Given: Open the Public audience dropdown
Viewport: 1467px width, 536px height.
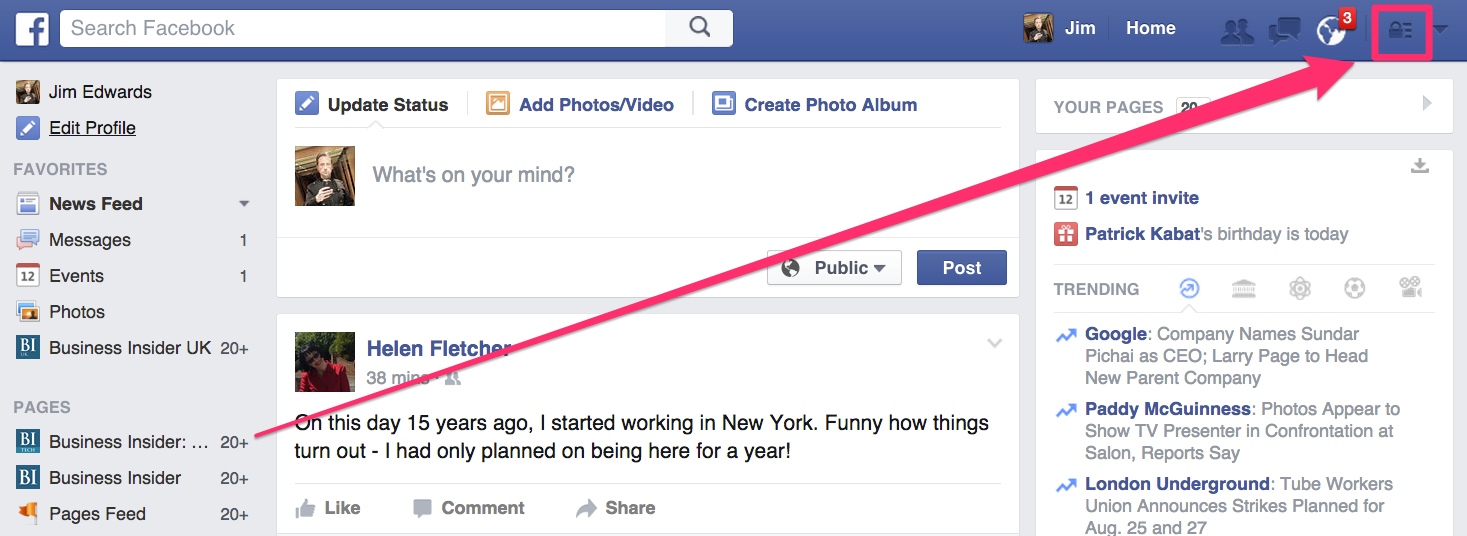Looking at the screenshot, I should (x=834, y=268).
